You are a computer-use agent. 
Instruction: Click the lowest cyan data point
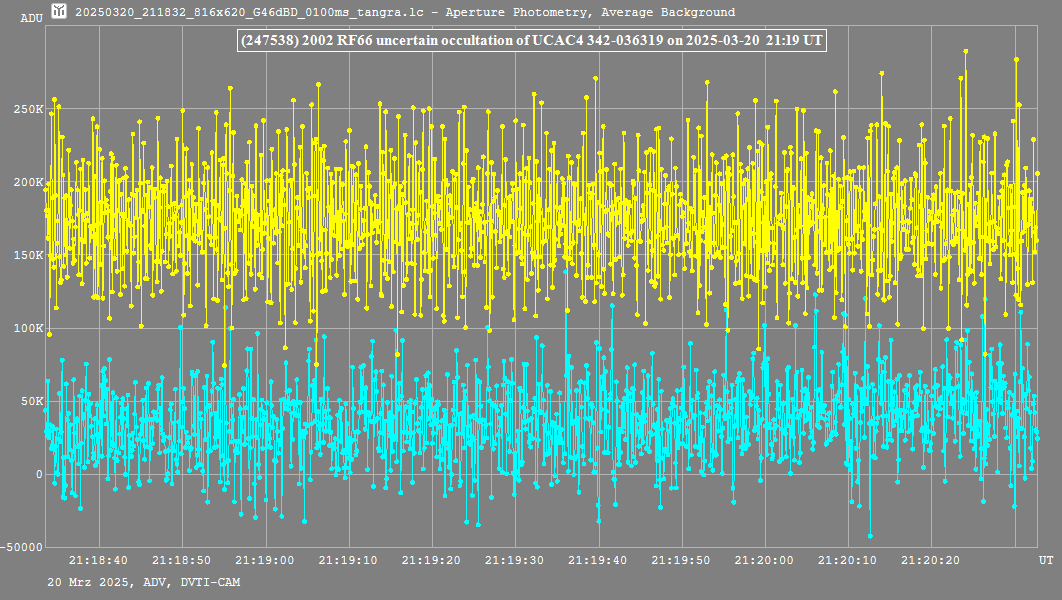click(x=870, y=536)
